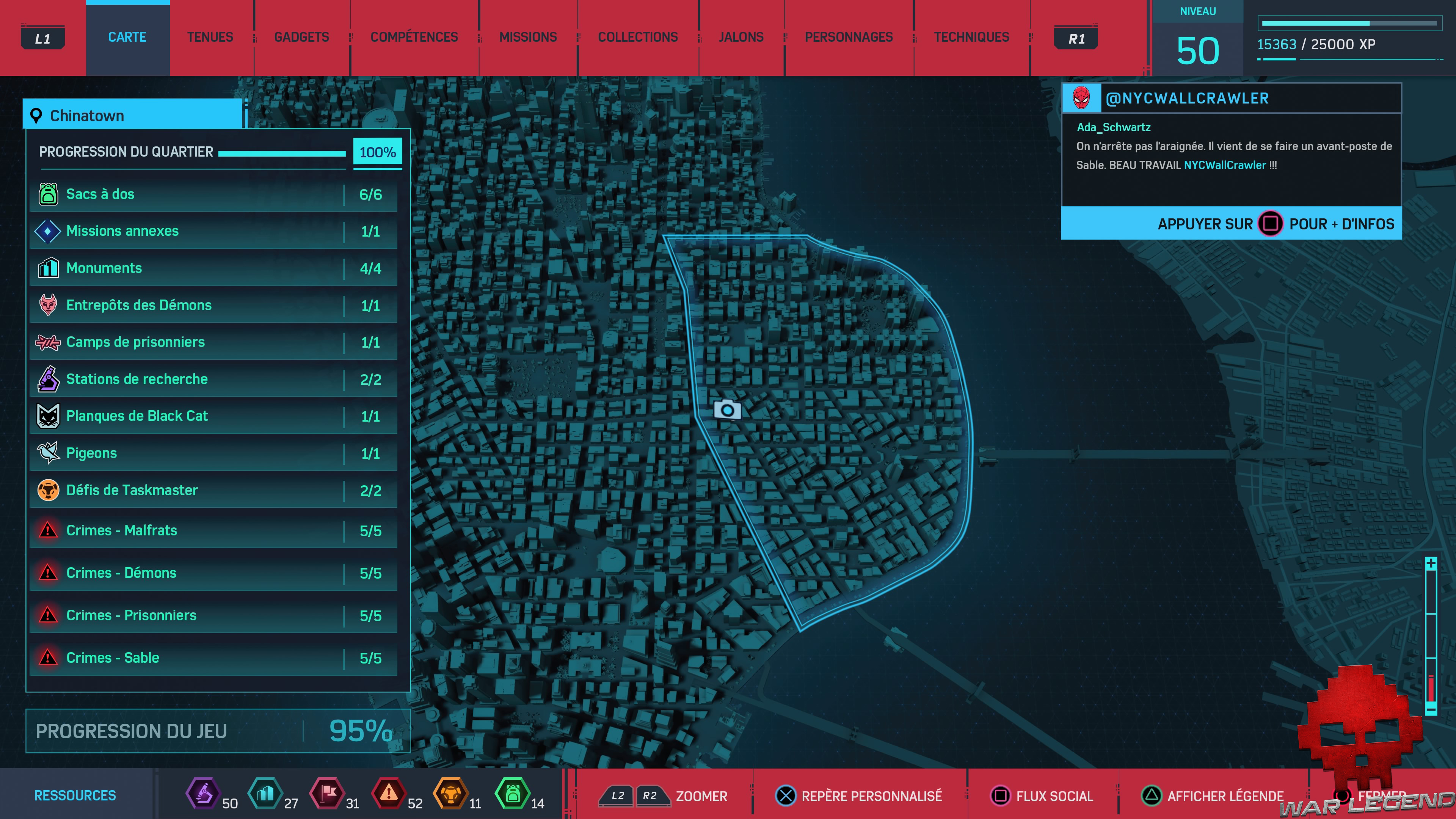Click the NYCWallCrawler link in post
The image size is (1456, 819).
[x=1224, y=165]
